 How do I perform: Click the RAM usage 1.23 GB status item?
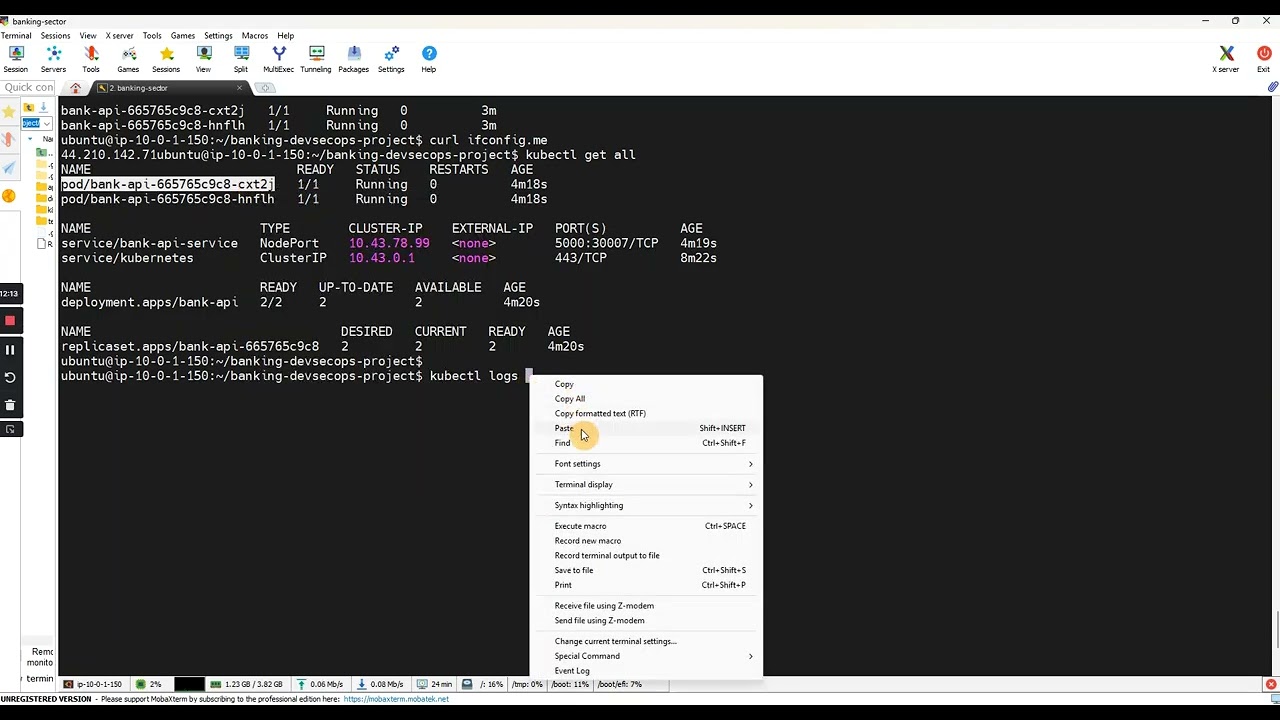pos(245,684)
